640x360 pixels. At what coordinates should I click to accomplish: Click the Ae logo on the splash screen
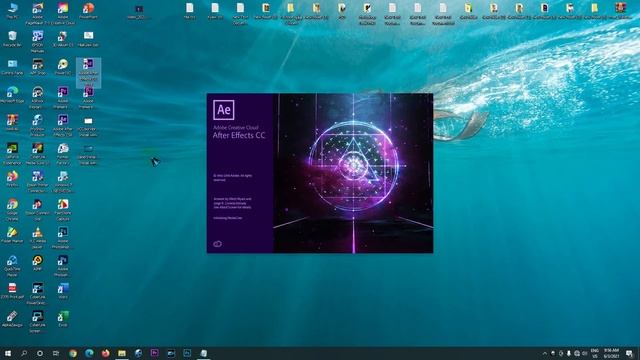coord(224,110)
